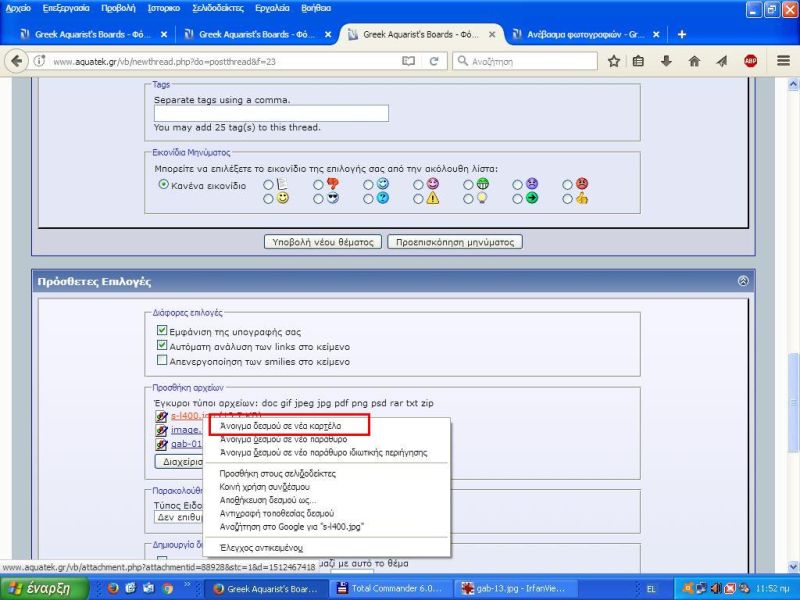Image resolution: width=800 pixels, height=600 pixels.
Task: Select the 'Κανένα εικονίδιο' radio button
Action: (x=164, y=185)
